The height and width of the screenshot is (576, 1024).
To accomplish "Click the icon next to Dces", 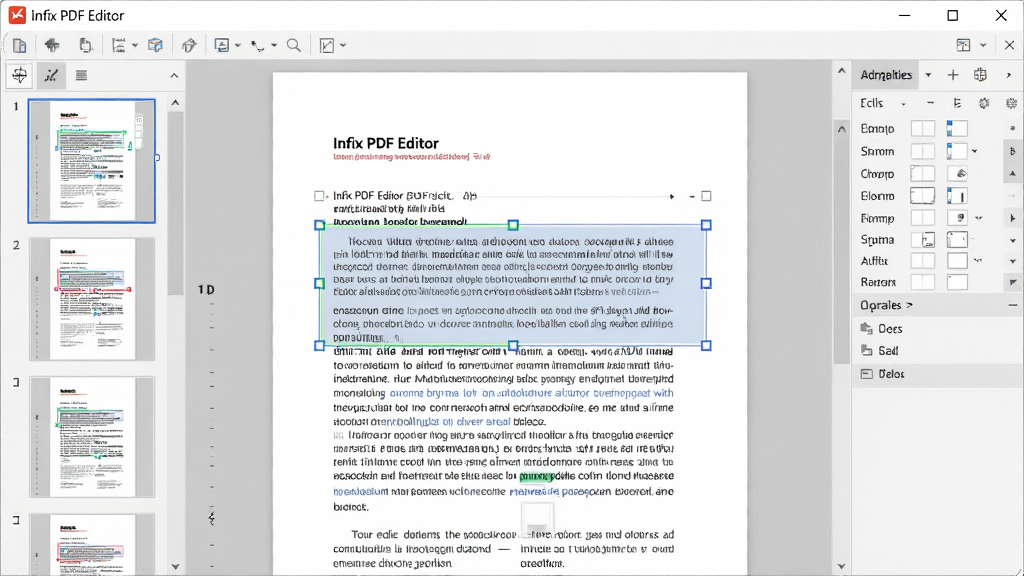I will coord(867,328).
